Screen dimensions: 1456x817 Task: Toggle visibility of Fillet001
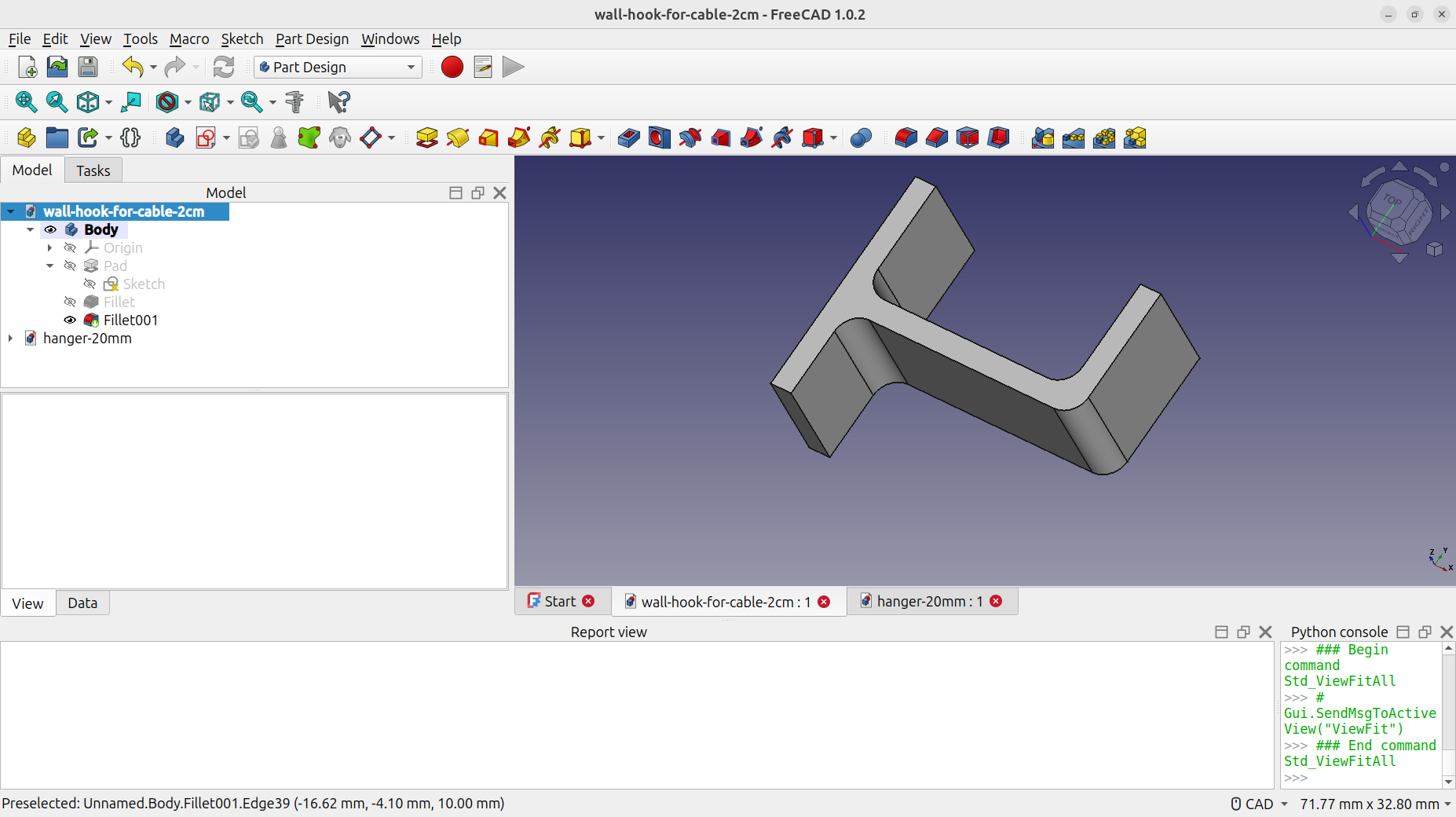click(70, 321)
